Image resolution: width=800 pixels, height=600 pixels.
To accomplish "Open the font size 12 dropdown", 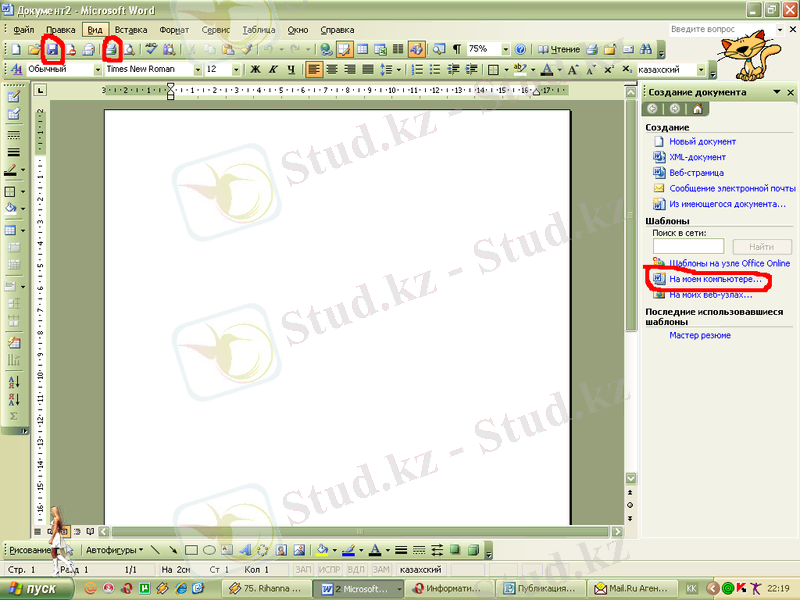I will pos(236,69).
